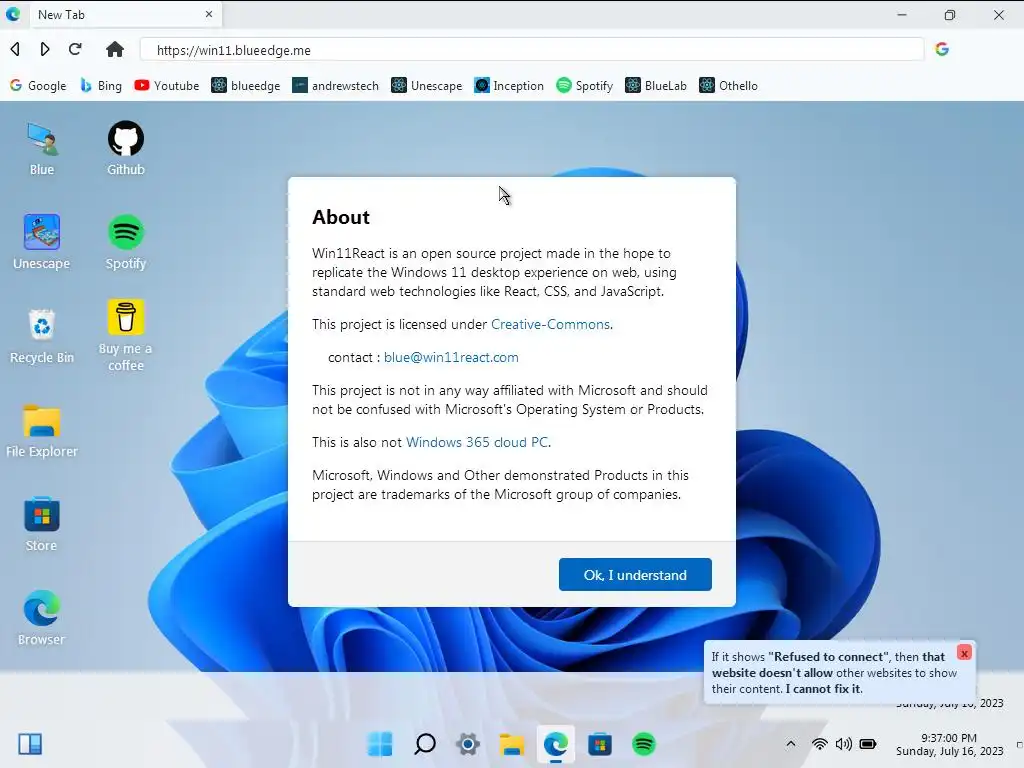Open File Explorer in taskbar
The height and width of the screenshot is (768, 1024).
(512, 744)
